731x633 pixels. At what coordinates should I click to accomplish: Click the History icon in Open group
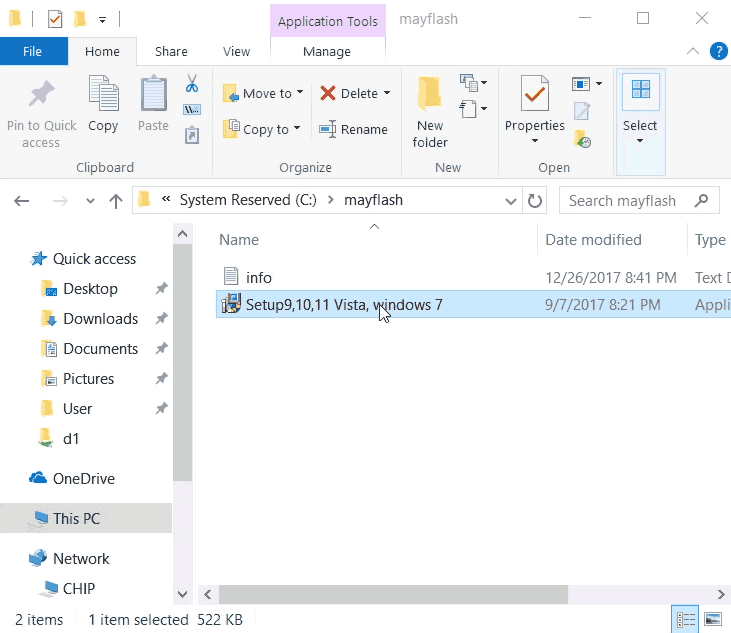tap(582, 139)
